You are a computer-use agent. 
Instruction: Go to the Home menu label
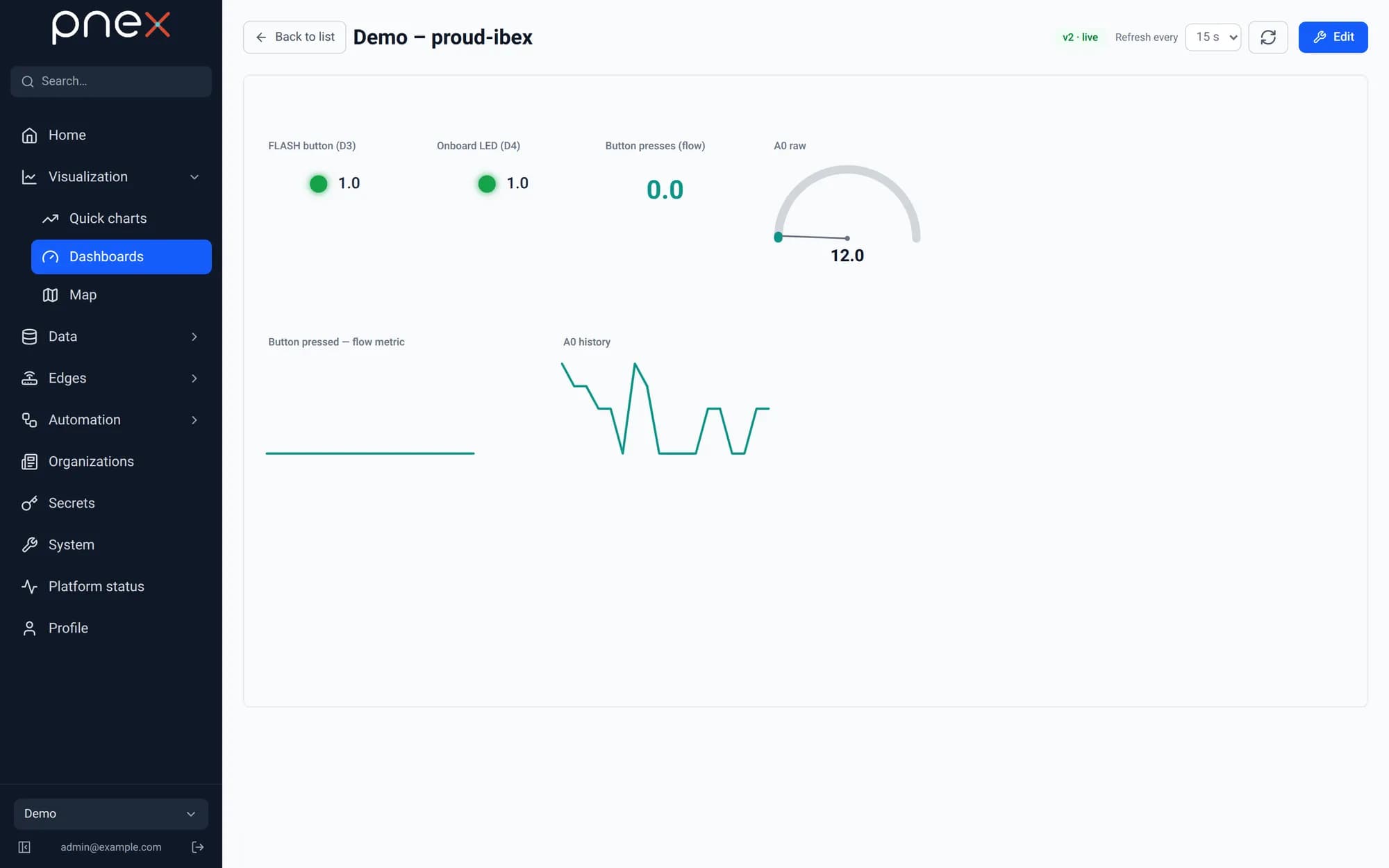point(67,135)
